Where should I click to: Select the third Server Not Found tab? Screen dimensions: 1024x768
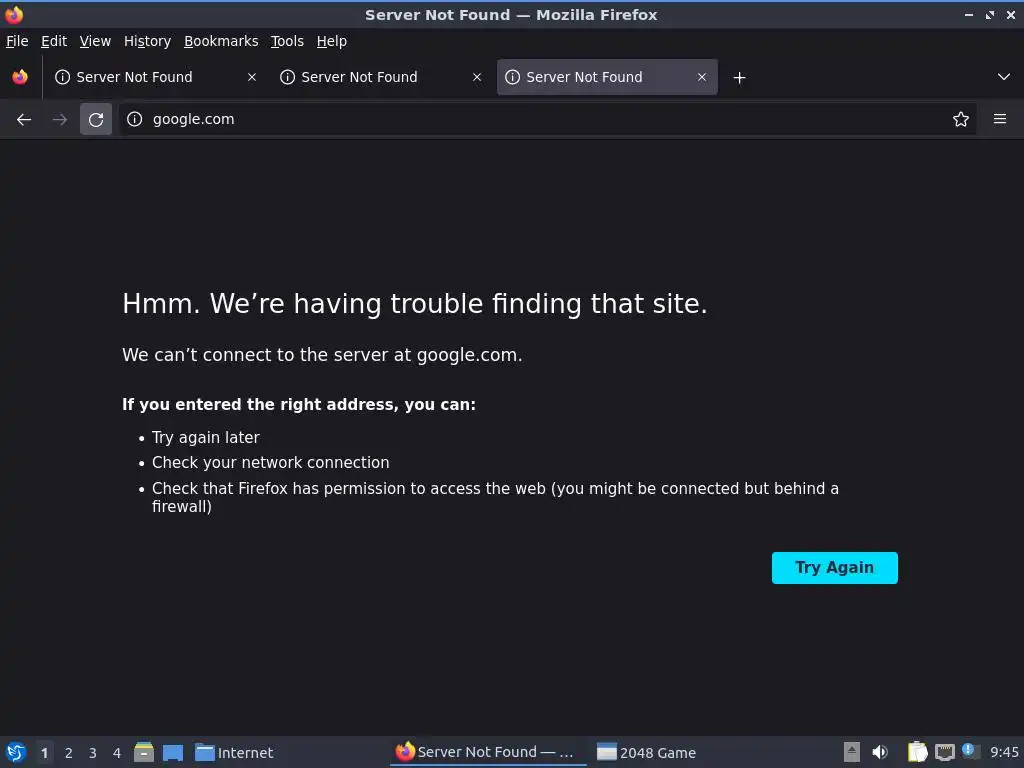click(607, 77)
